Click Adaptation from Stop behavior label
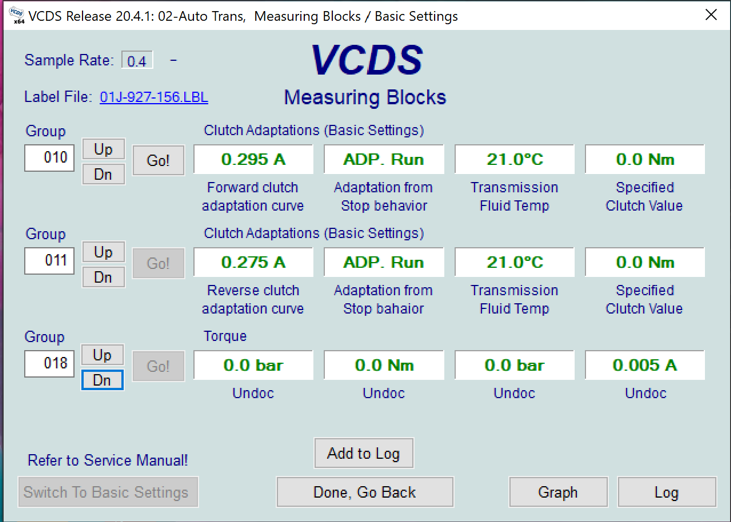This screenshot has height=522, width=731. click(x=383, y=197)
